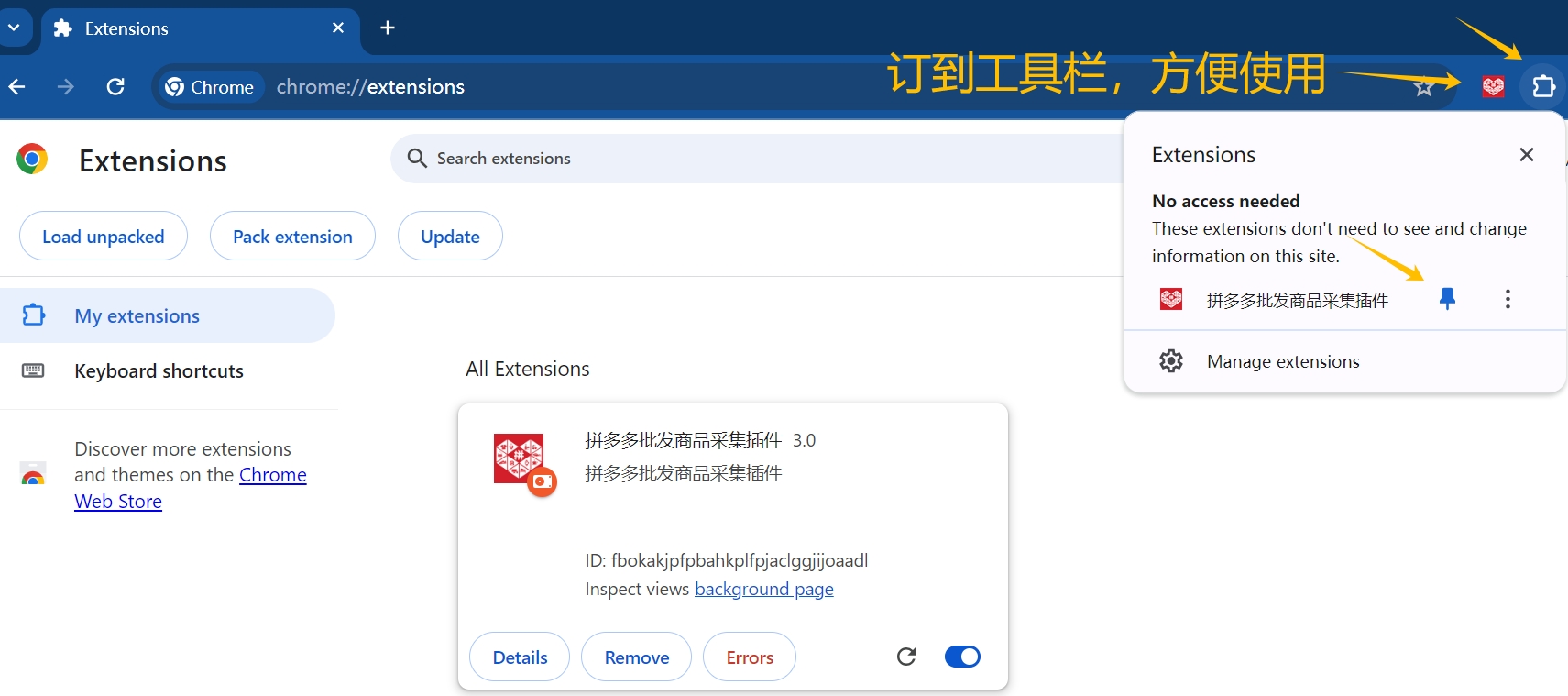This screenshot has width=1568, height=696.
Task: Open Details for the extension
Action: [x=520, y=657]
